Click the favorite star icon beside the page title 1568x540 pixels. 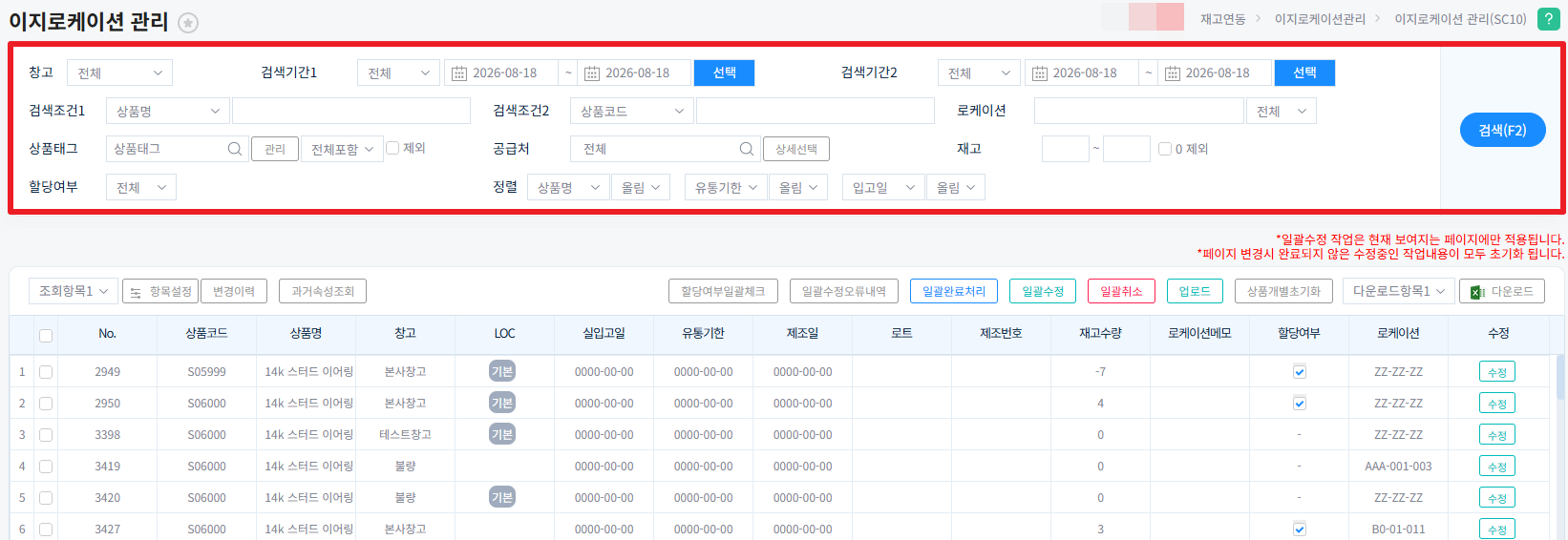pyautogui.click(x=188, y=23)
